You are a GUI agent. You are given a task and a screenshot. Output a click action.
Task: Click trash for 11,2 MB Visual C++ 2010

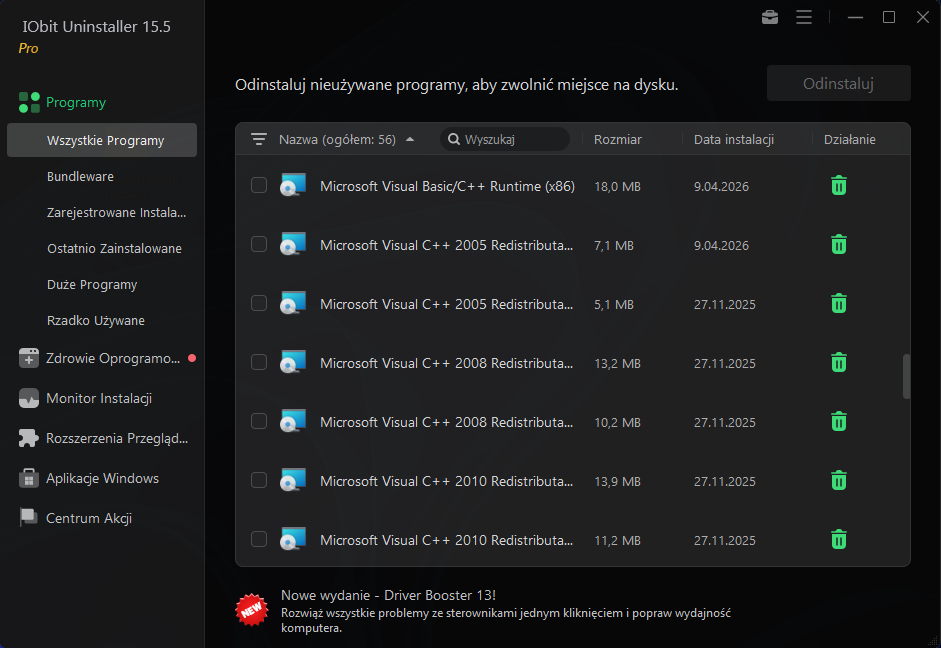(839, 540)
